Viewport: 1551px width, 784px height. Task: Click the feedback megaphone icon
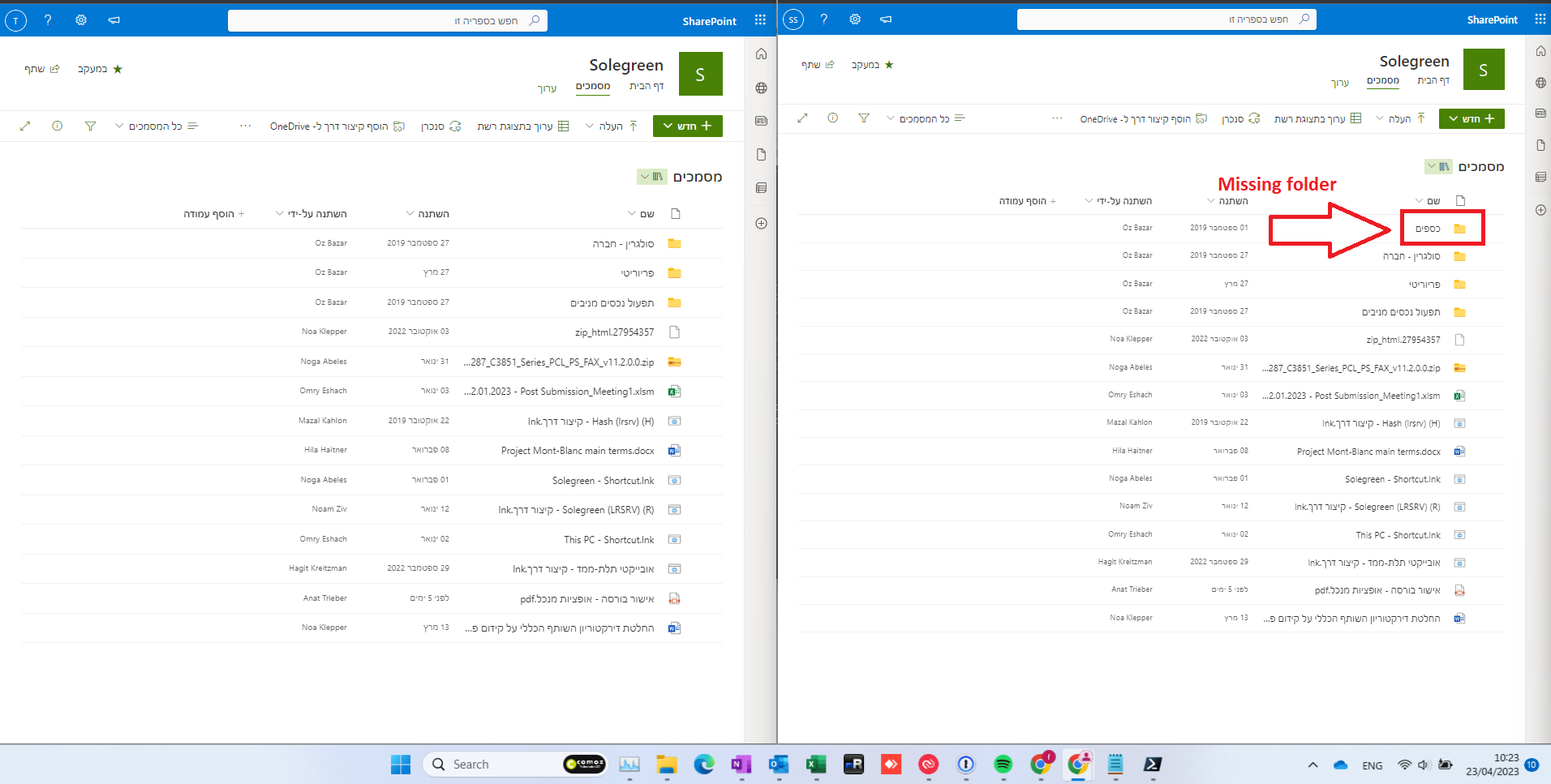(x=114, y=20)
